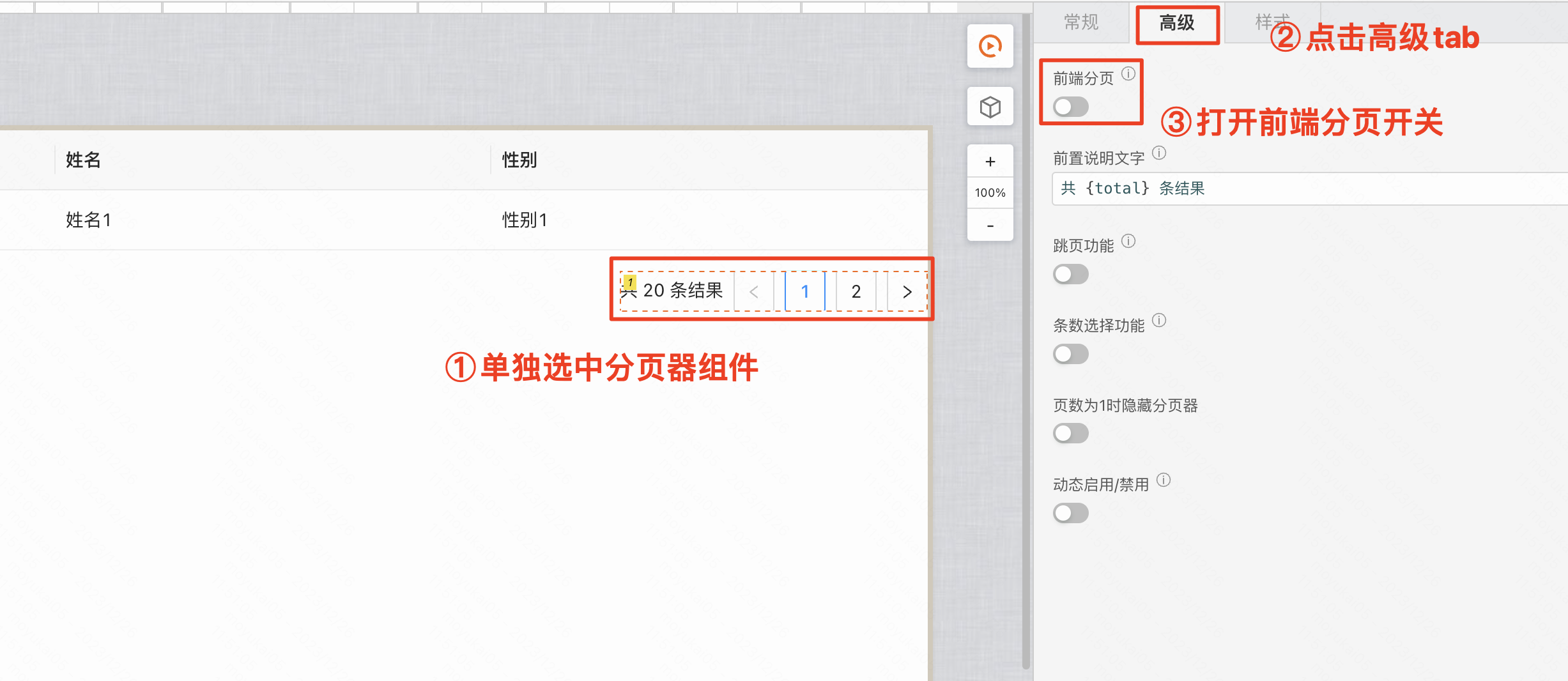Switch to the 样式 tab
1568x681 pixels.
point(1272,22)
